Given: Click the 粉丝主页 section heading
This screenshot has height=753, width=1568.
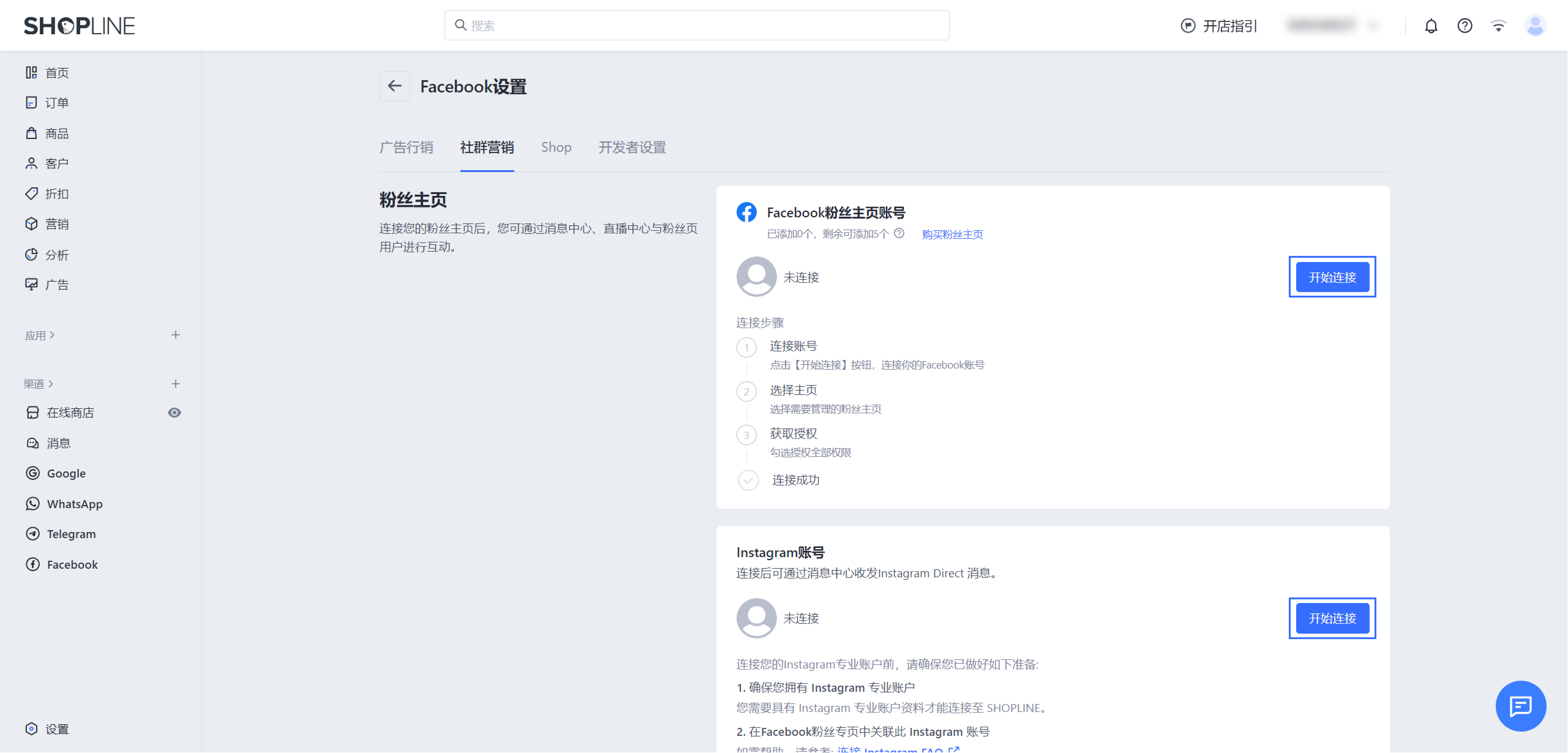Looking at the screenshot, I should coord(413,200).
